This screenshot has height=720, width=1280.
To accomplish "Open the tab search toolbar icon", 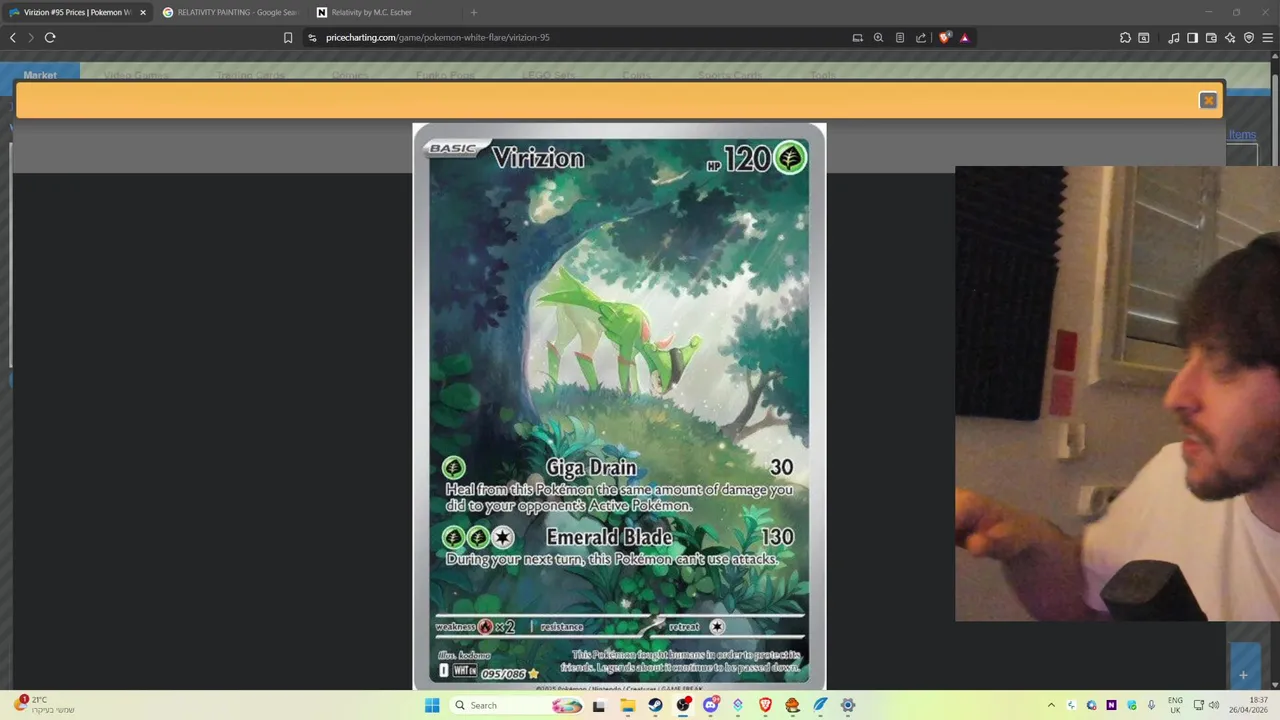I will 1144,37.
